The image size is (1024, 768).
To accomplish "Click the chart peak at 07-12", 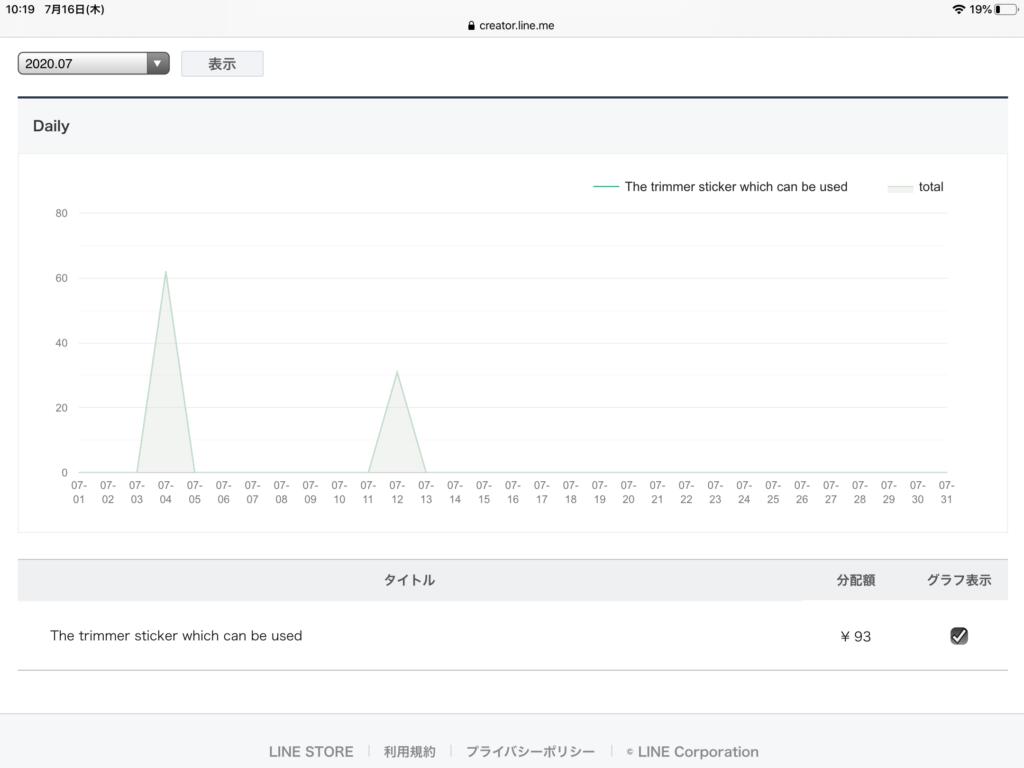I will [397, 372].
